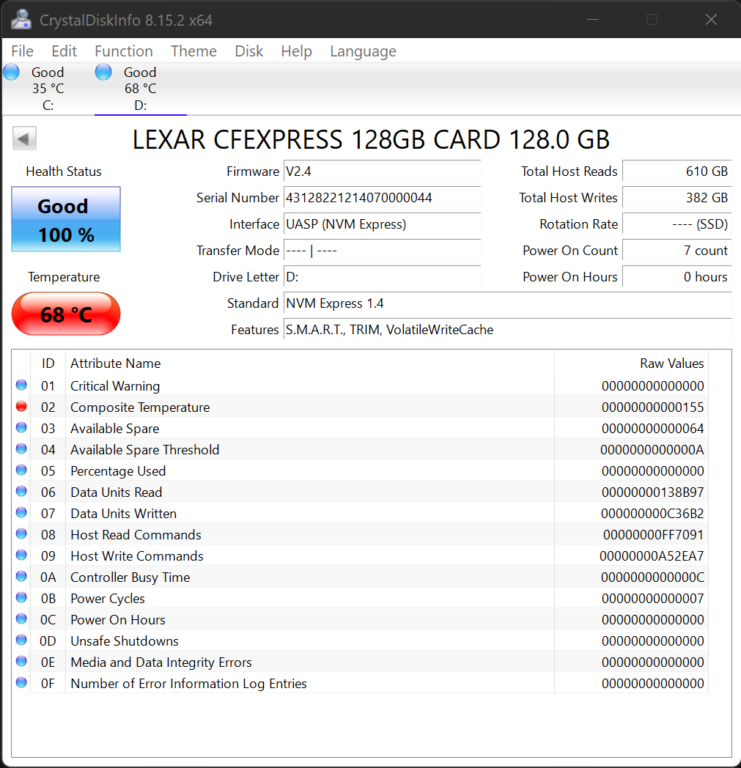Image resolution: width=741 pixels, height=768 pixels.
Task: Click the Good 100 % health status button
Action: pos(66,220)
